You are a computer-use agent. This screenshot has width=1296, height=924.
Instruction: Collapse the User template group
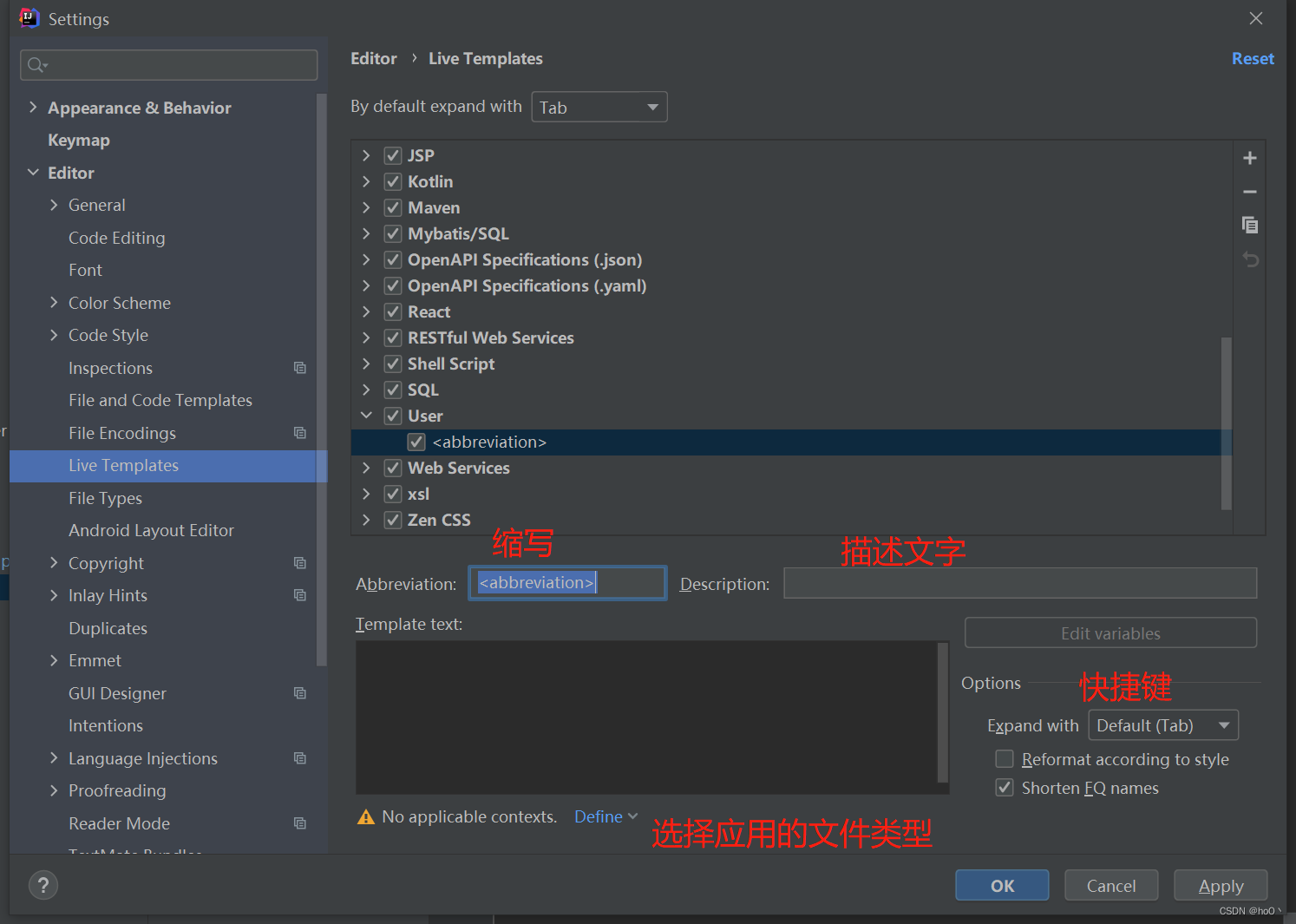(366, 416)
